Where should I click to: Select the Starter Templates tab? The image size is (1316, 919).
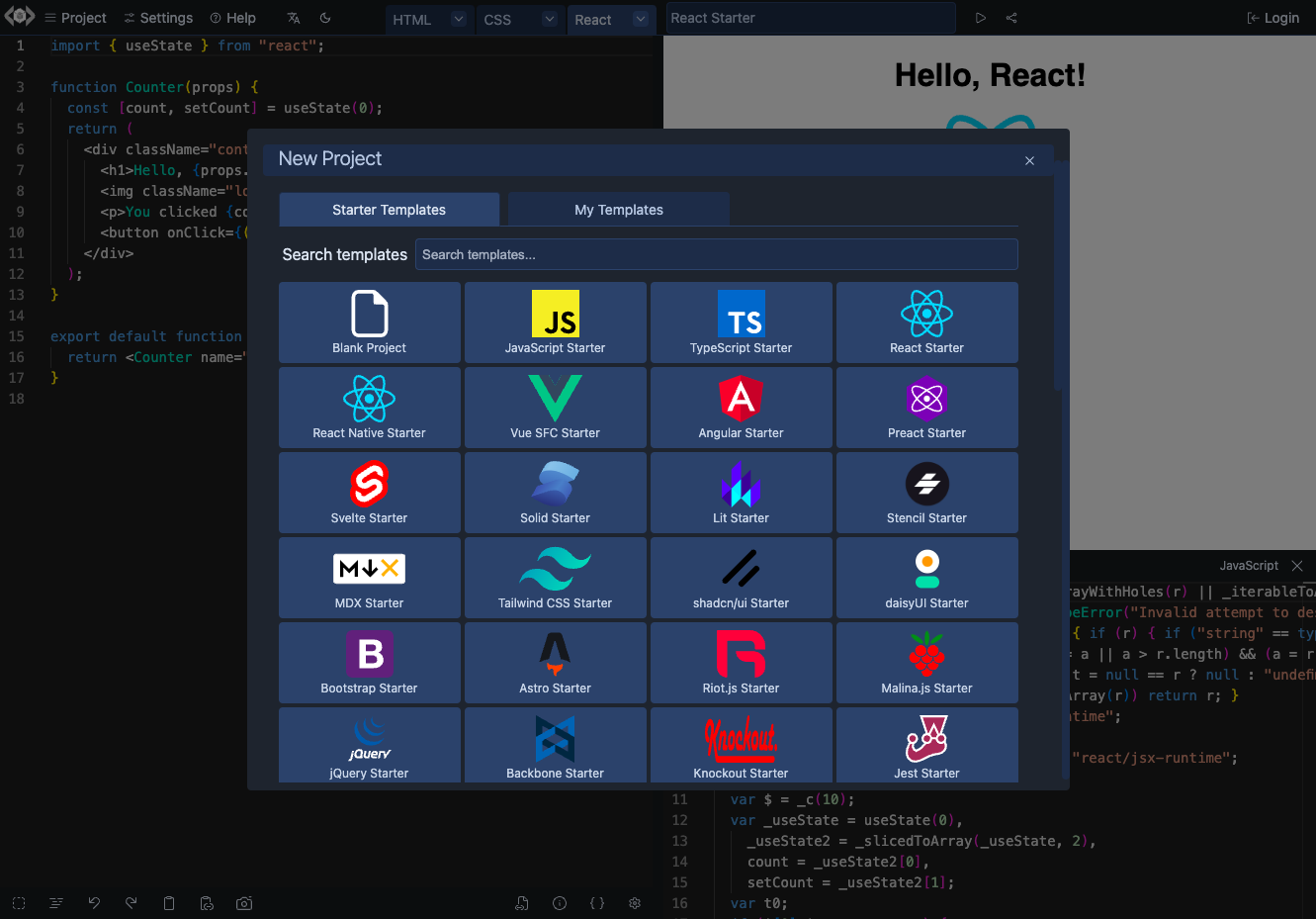[x=390, y=210]
